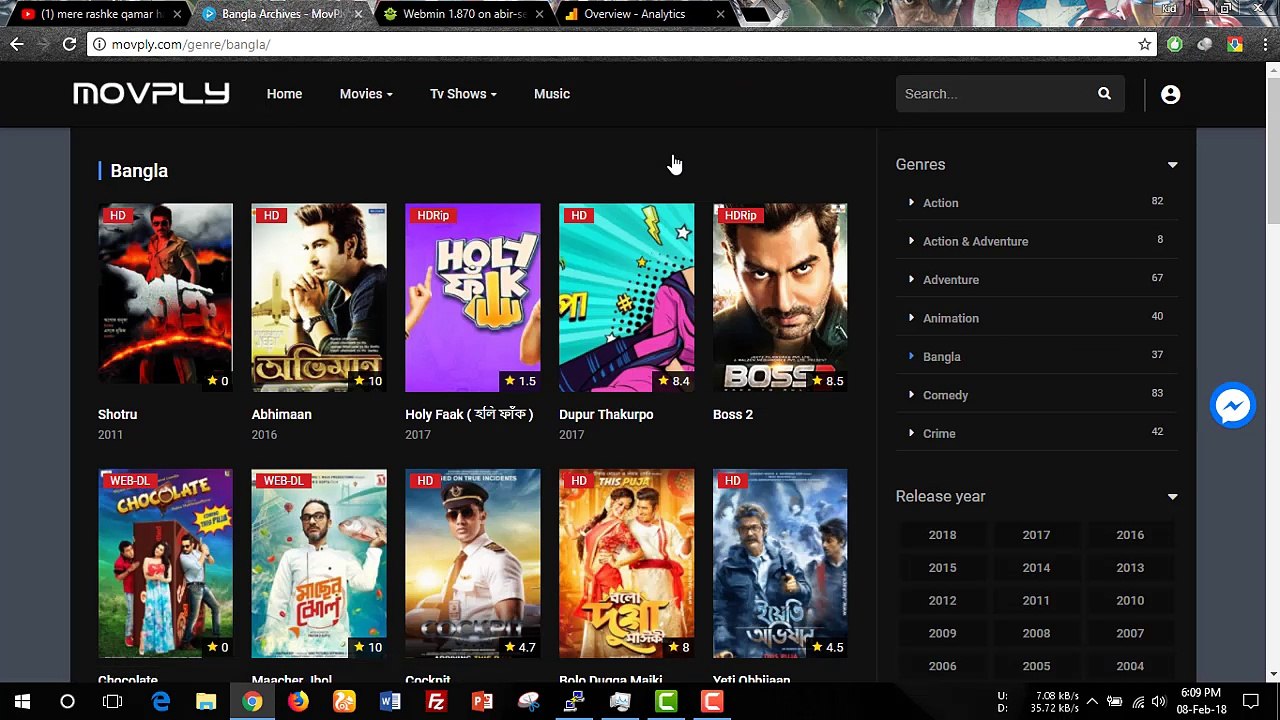Viewport: 1280px width, 720px height.
Task: Click the page vertical scrollbar
Action: pos(1272,150)
